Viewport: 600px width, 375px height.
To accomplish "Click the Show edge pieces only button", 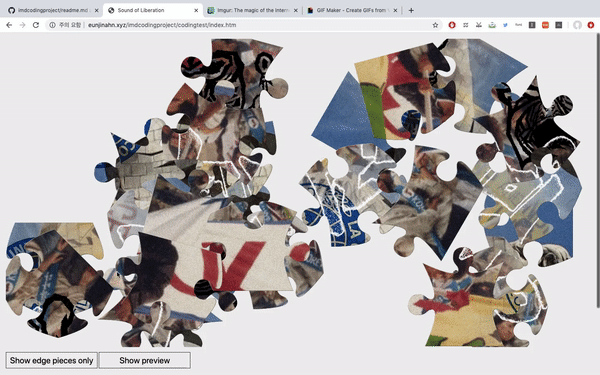I will point(52,360).
